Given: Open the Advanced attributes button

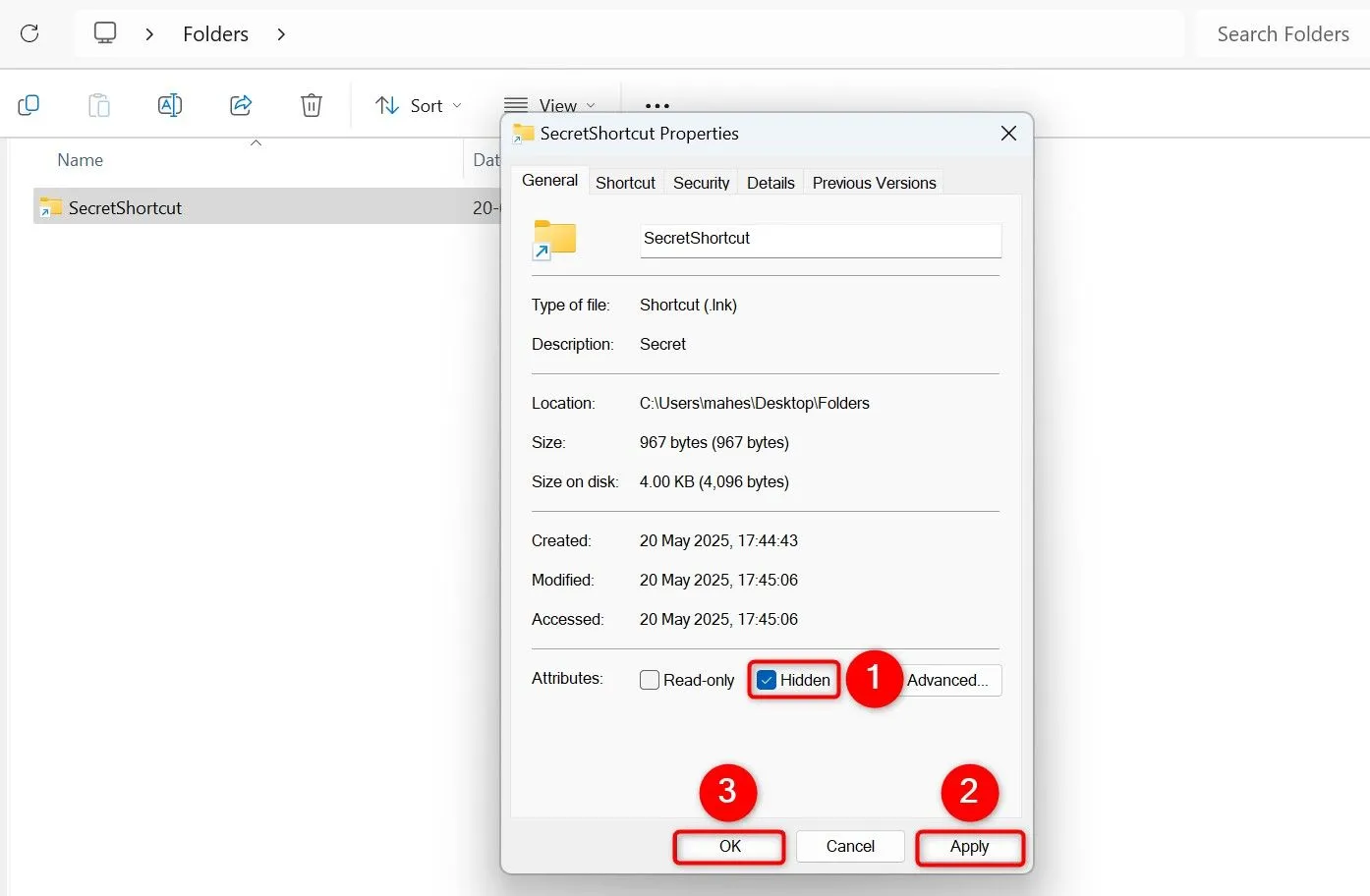Looking at the screenshot, I should [x=947, y=680].
